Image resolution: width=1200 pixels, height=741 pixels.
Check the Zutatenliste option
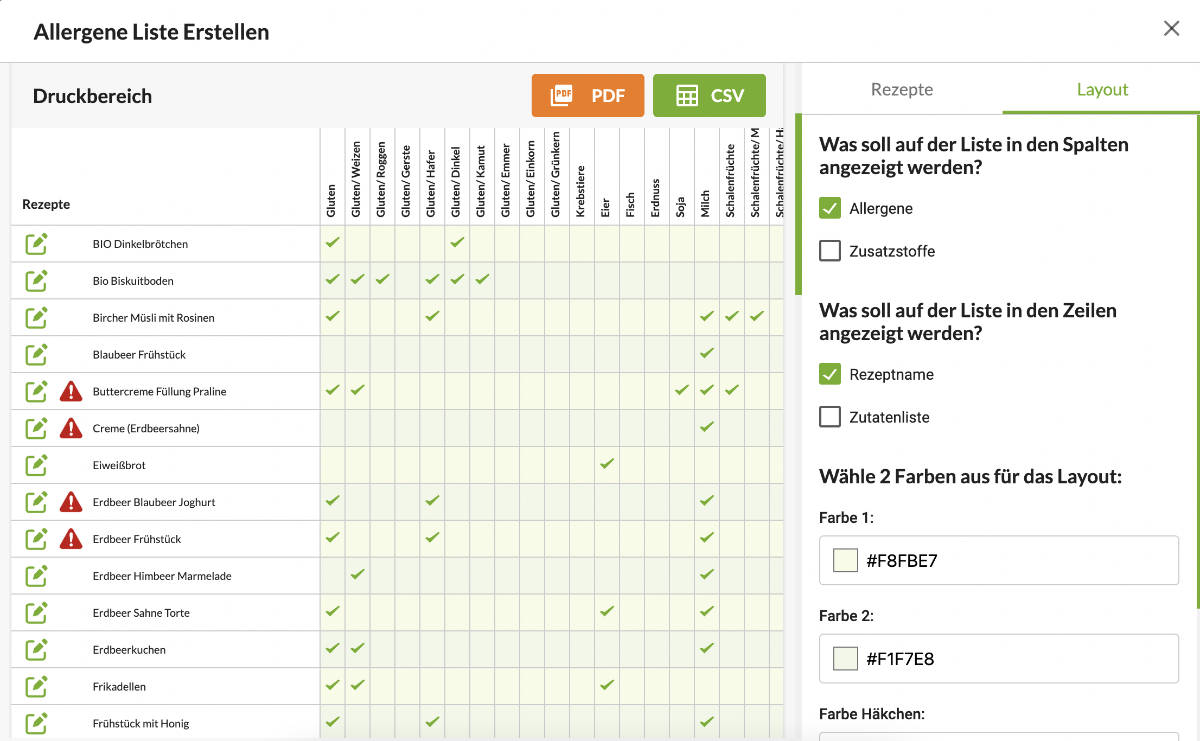[830, 417]
